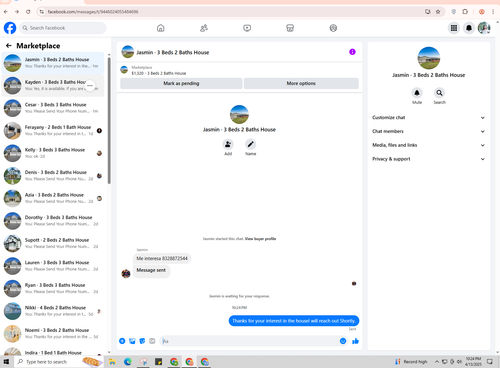Show hidden system tray icons chevron
500x368 pixels.
click(436, 362)
